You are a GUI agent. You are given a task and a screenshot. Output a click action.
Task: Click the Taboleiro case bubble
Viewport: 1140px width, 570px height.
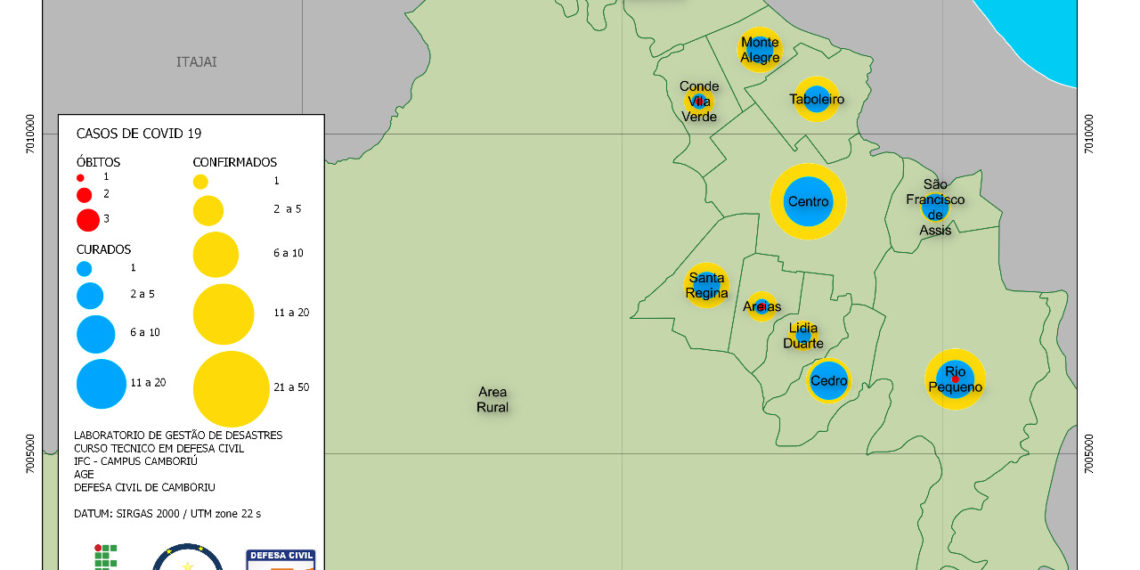click(816, 99)
